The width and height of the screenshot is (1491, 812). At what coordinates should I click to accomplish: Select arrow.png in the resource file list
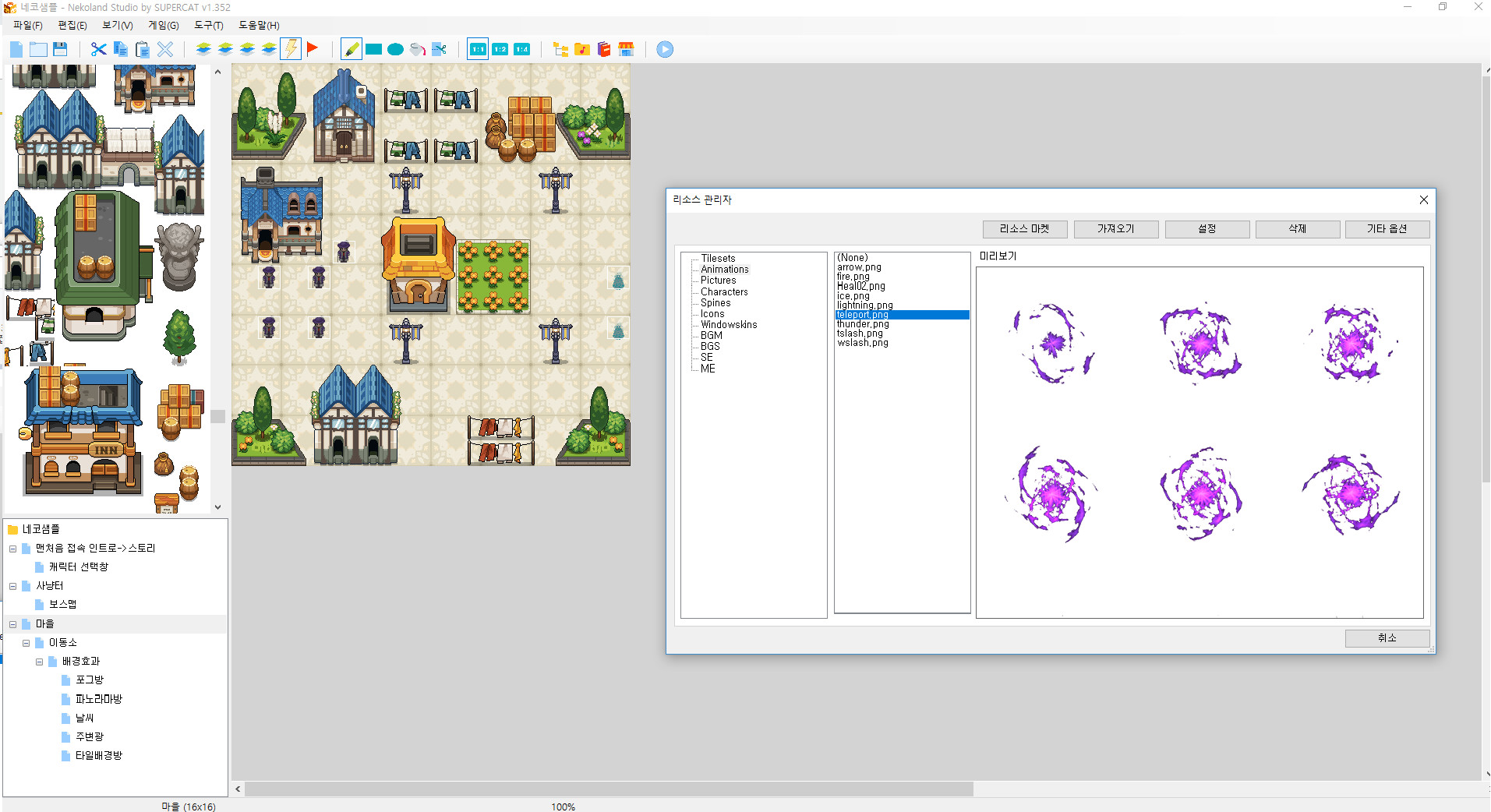pos(858,267)
